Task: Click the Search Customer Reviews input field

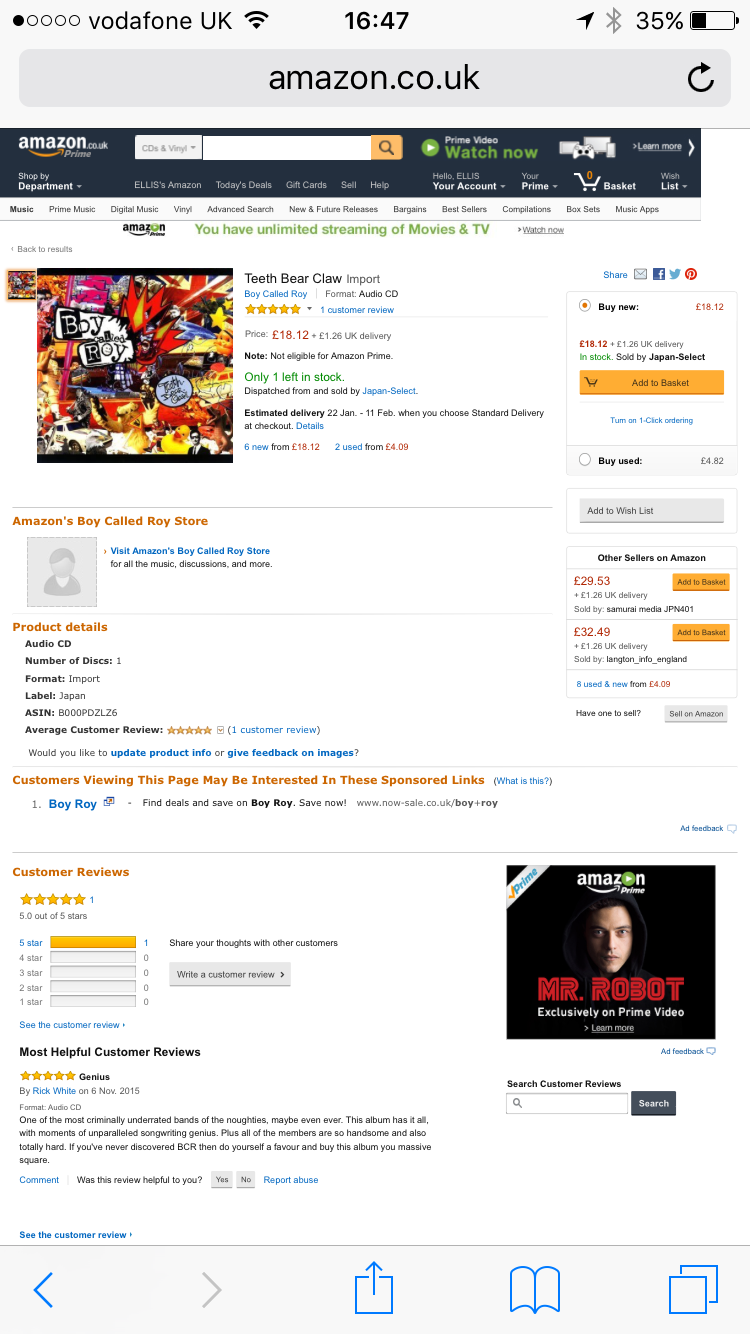Action: coord(567,1103)
